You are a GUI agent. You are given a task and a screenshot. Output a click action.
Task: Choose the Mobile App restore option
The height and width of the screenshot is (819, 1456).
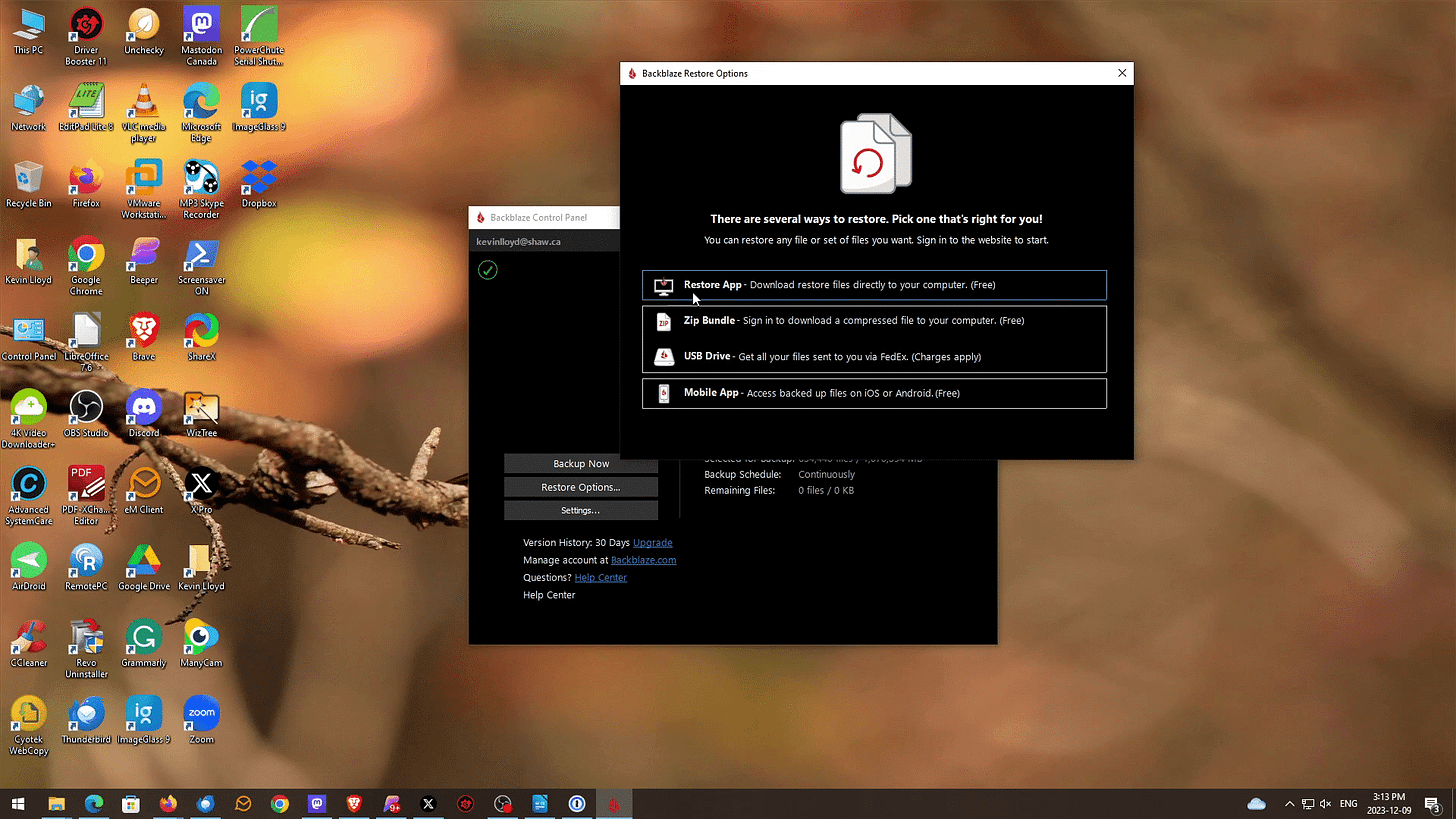[x=874, y=393]
